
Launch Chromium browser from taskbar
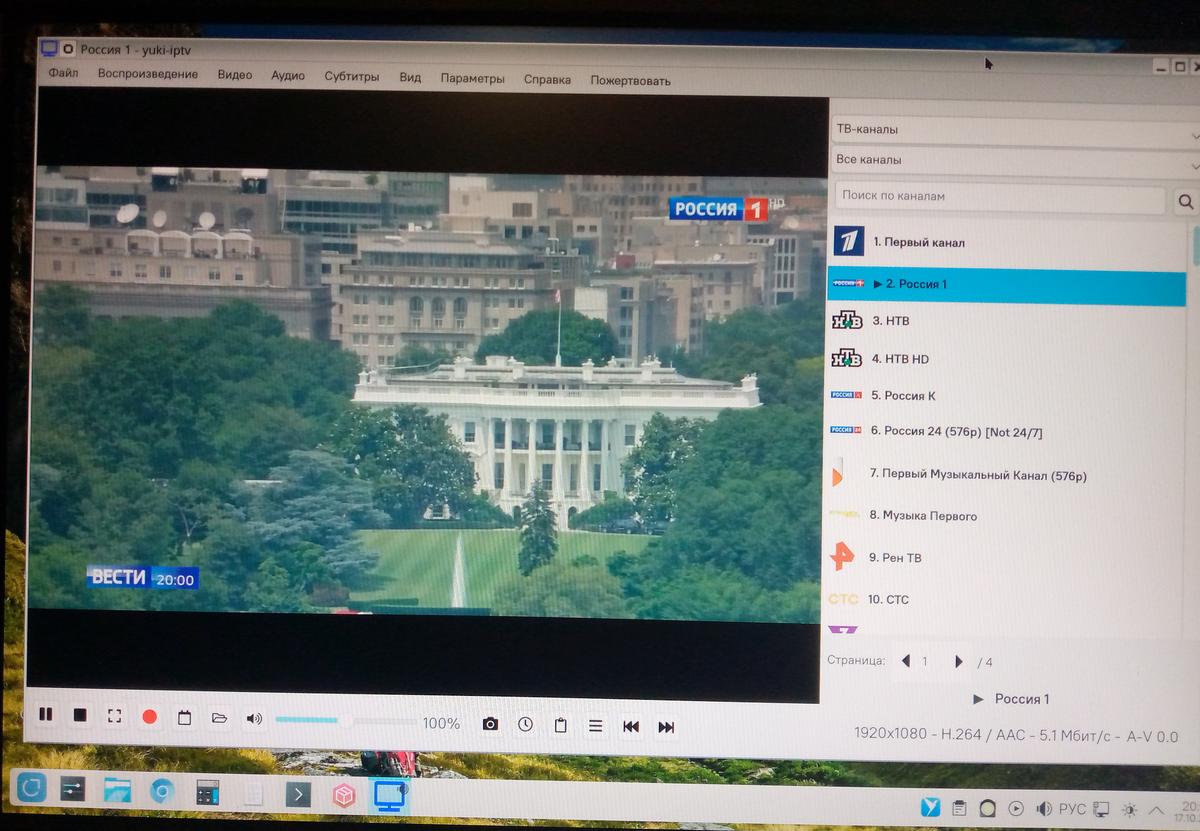pos(162,792)
